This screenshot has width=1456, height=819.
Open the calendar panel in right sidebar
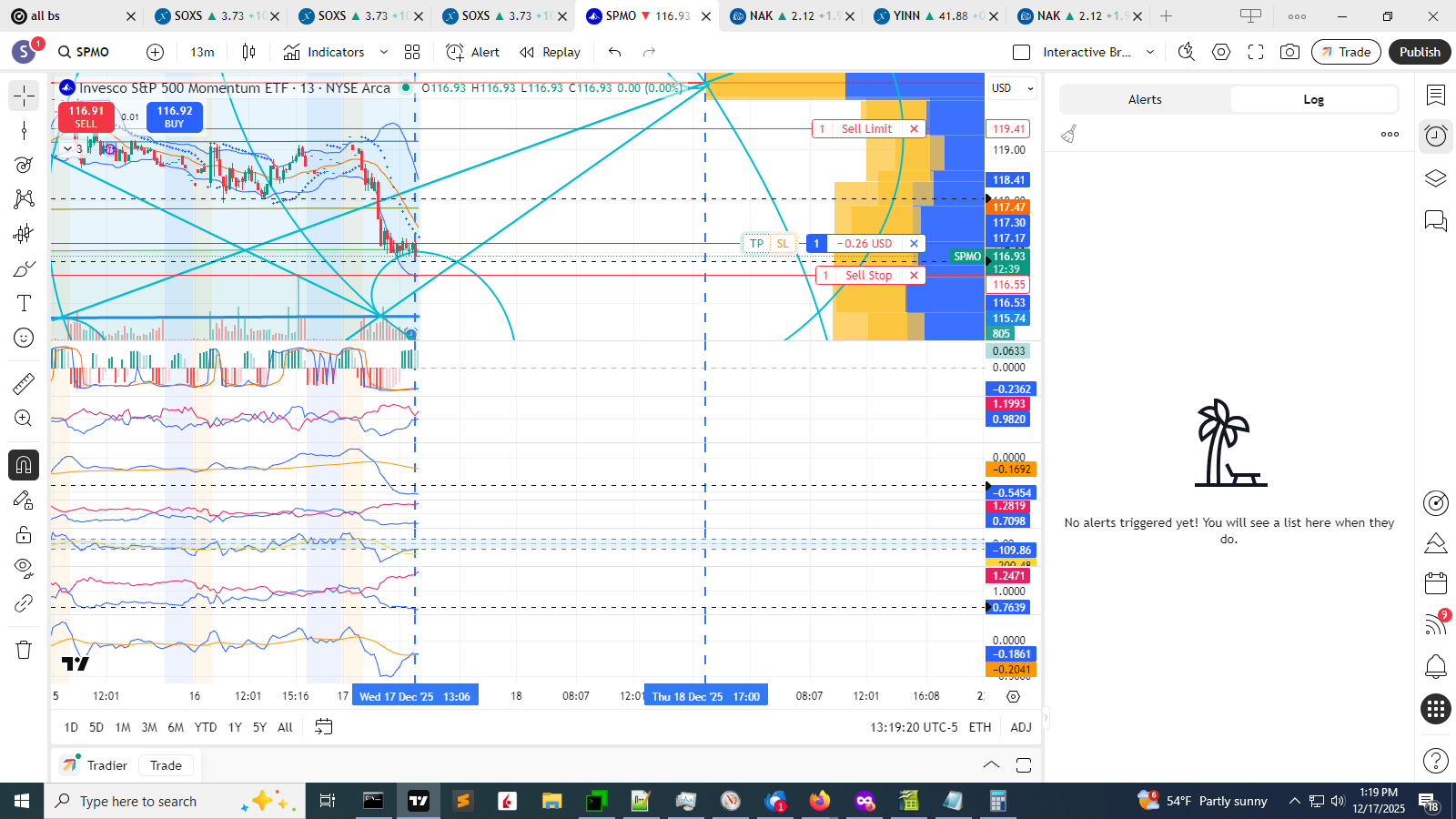pyautogui.click(x=1436, y=583)
